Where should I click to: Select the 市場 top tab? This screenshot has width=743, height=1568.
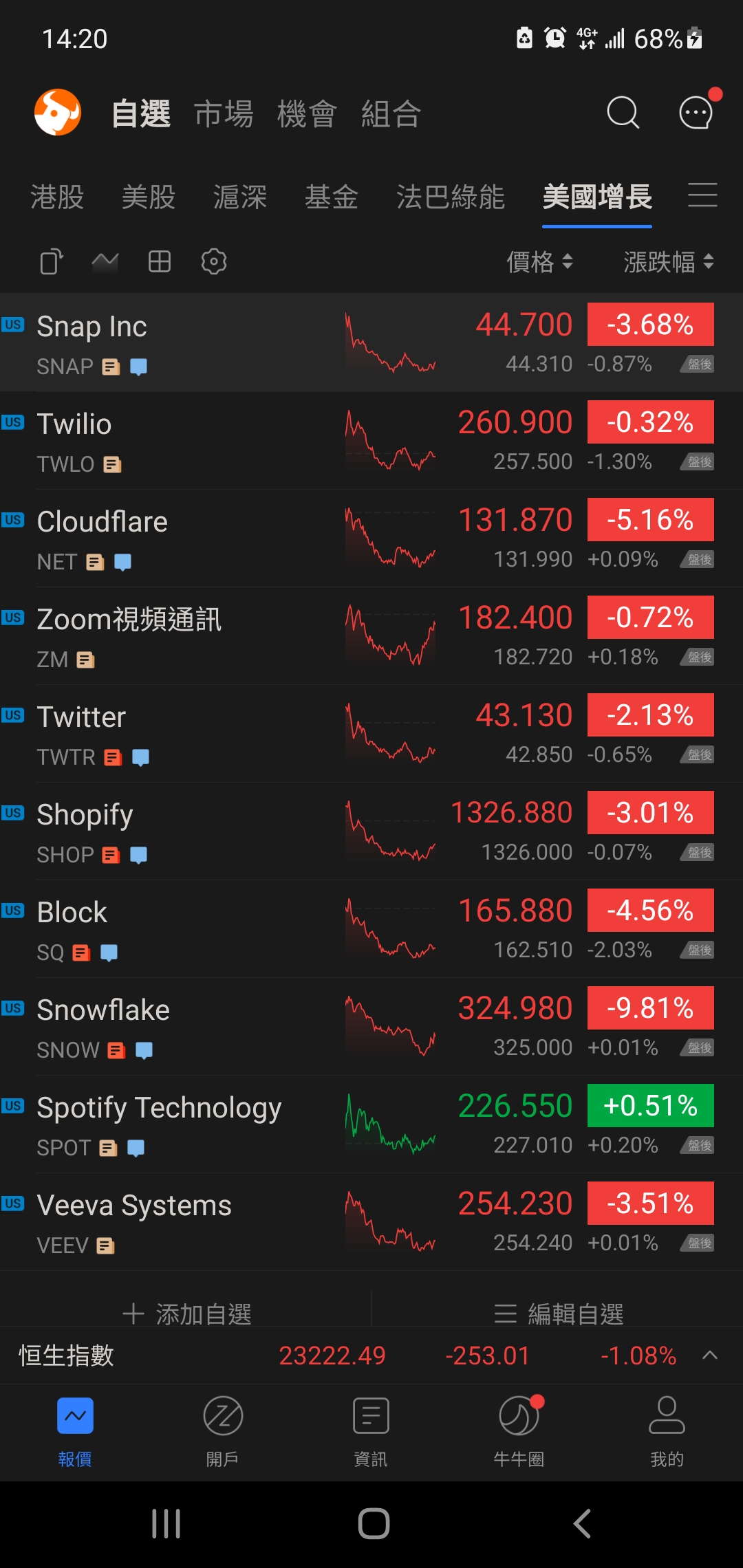pos(224,113)
